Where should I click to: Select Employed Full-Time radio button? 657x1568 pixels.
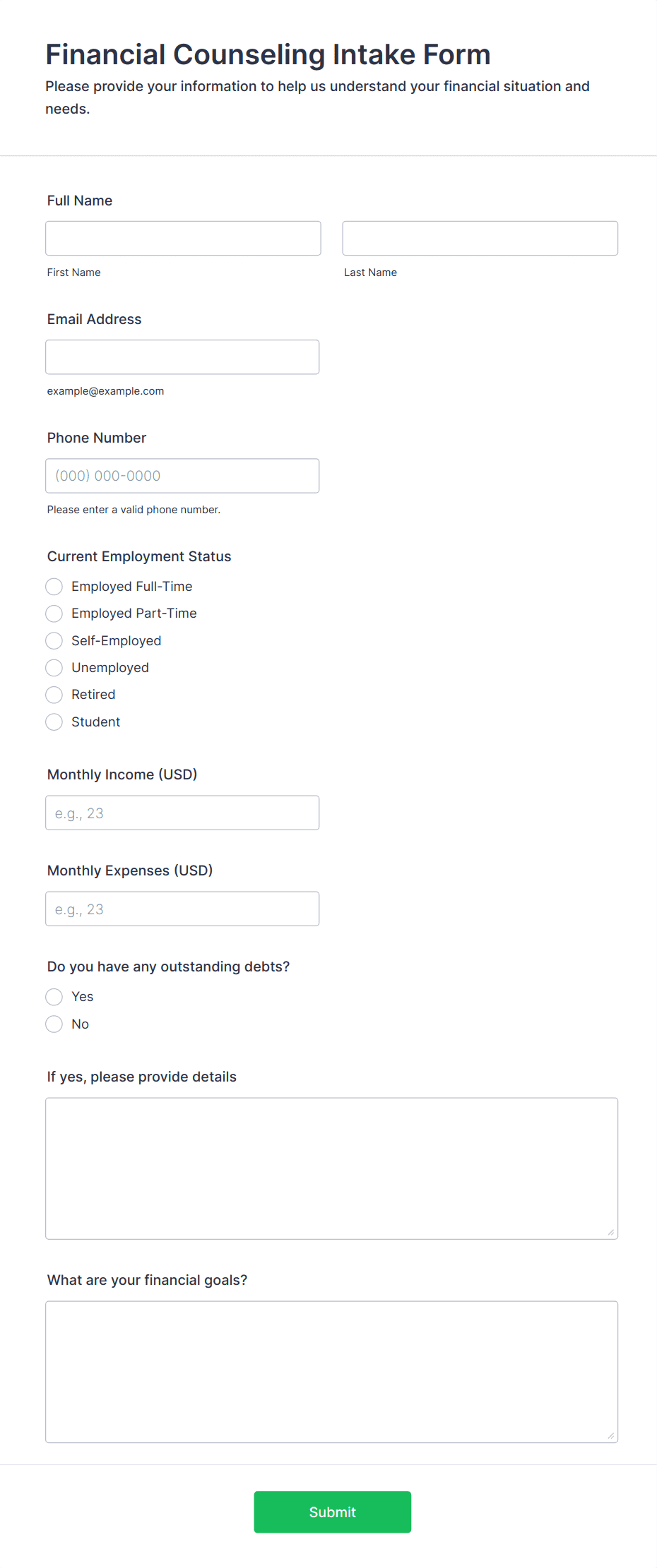[x=54, y=587]
